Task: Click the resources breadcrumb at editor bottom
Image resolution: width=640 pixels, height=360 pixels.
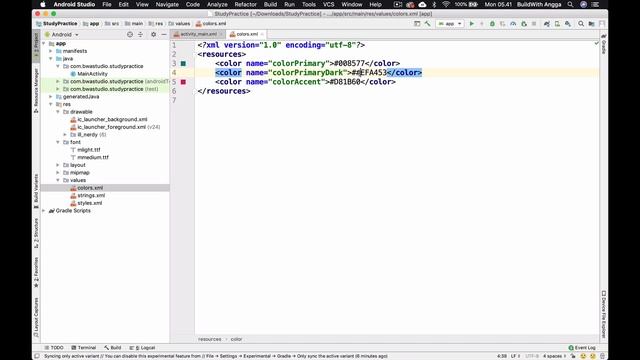Action: click(210, 339)
